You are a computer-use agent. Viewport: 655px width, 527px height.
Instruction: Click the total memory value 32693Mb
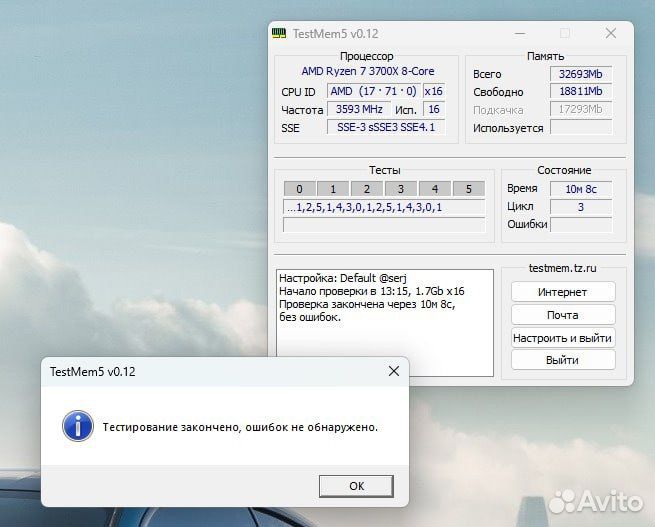(x=581, y=74)
